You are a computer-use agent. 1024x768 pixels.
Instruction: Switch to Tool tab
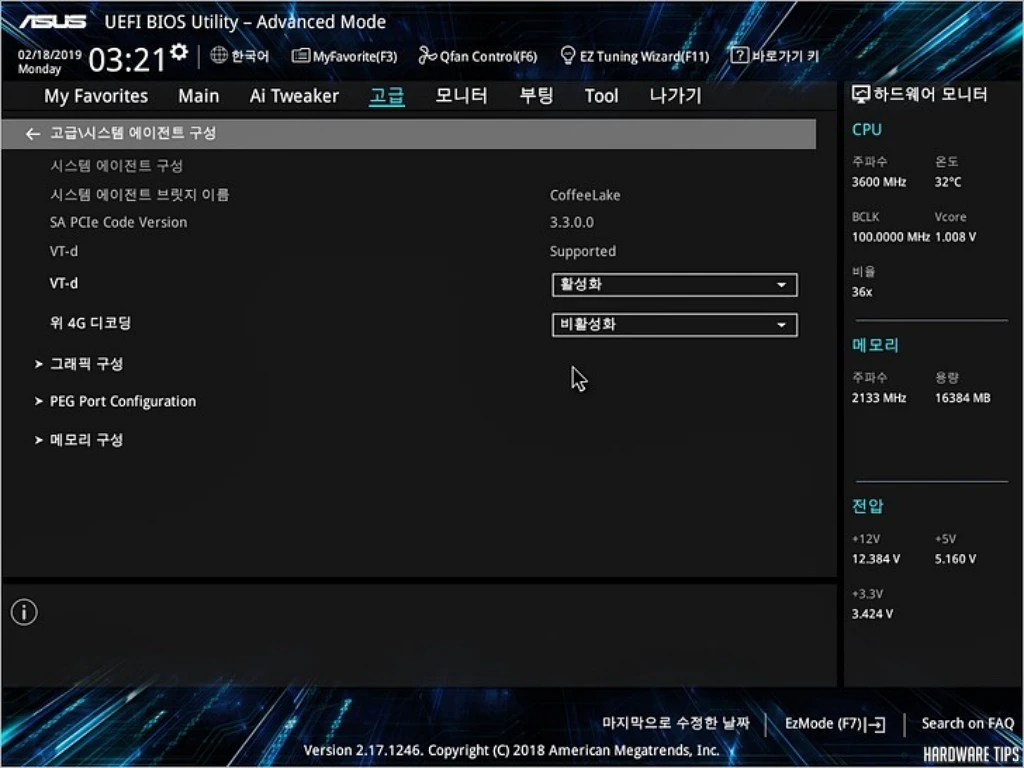point(601,96)
